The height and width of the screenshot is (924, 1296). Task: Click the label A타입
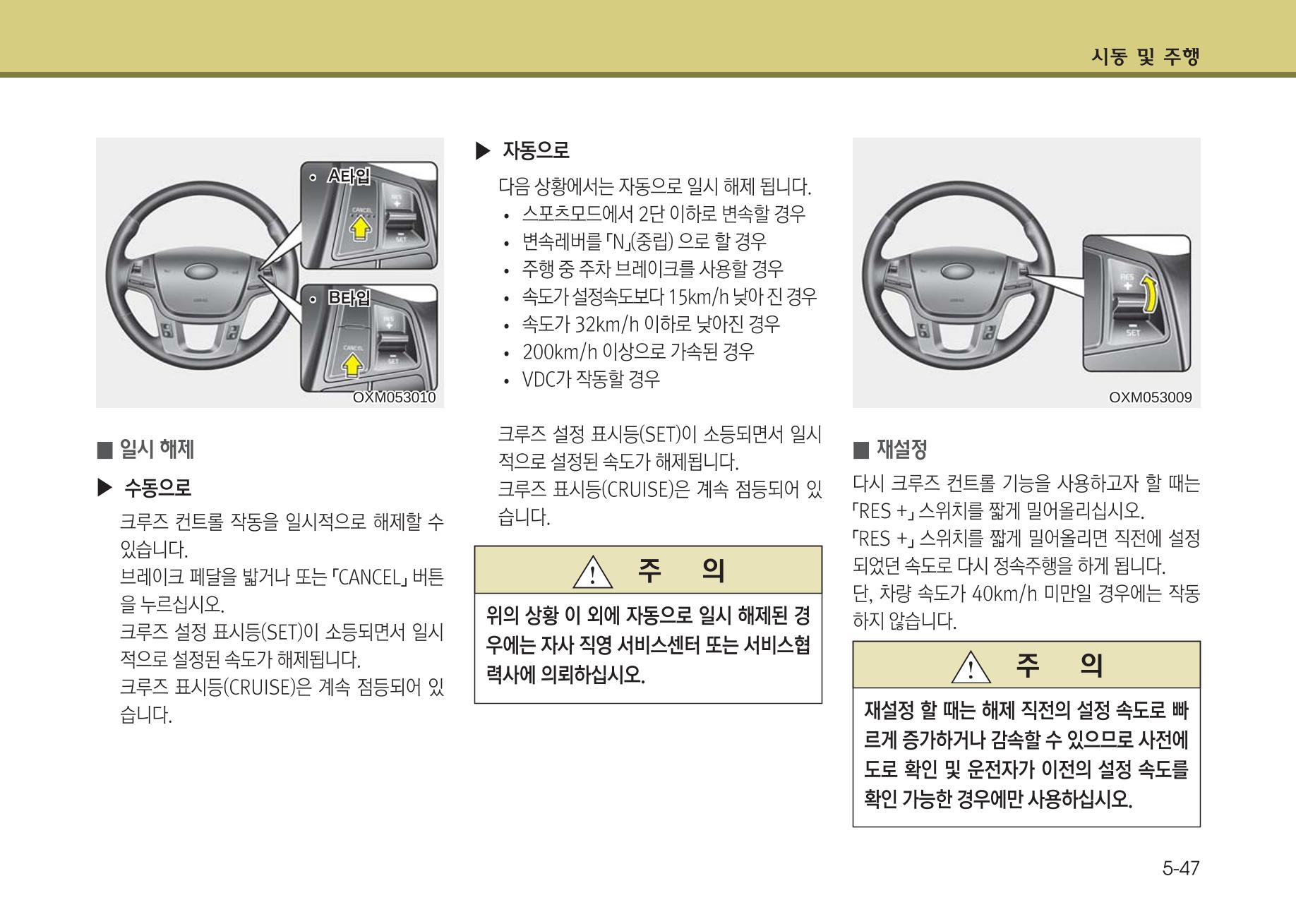tap(348, 176)
